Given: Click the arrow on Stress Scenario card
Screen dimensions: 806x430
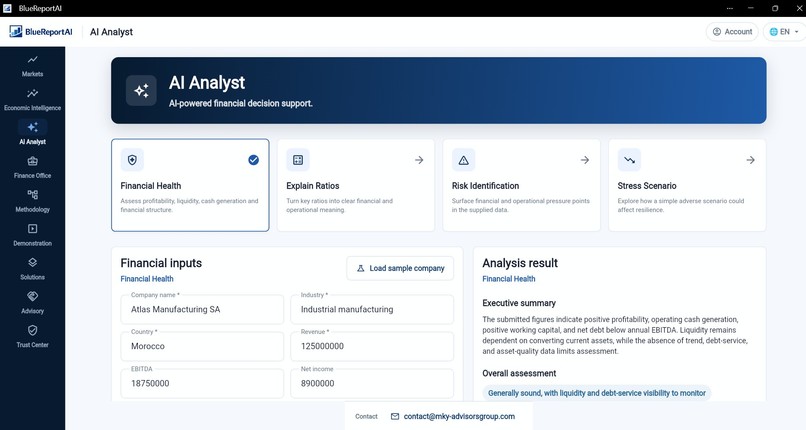Looking at the screenshot, I should tap(750, 160).
